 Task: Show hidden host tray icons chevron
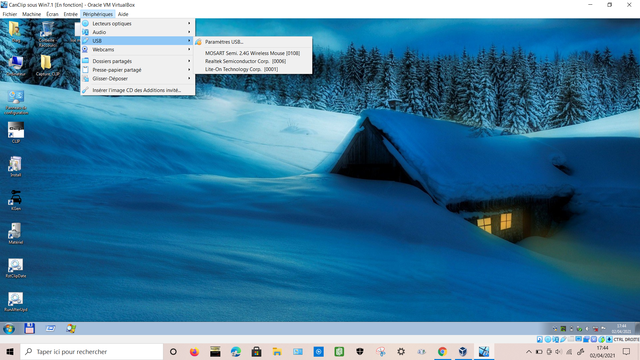click(x=529, y=351)
